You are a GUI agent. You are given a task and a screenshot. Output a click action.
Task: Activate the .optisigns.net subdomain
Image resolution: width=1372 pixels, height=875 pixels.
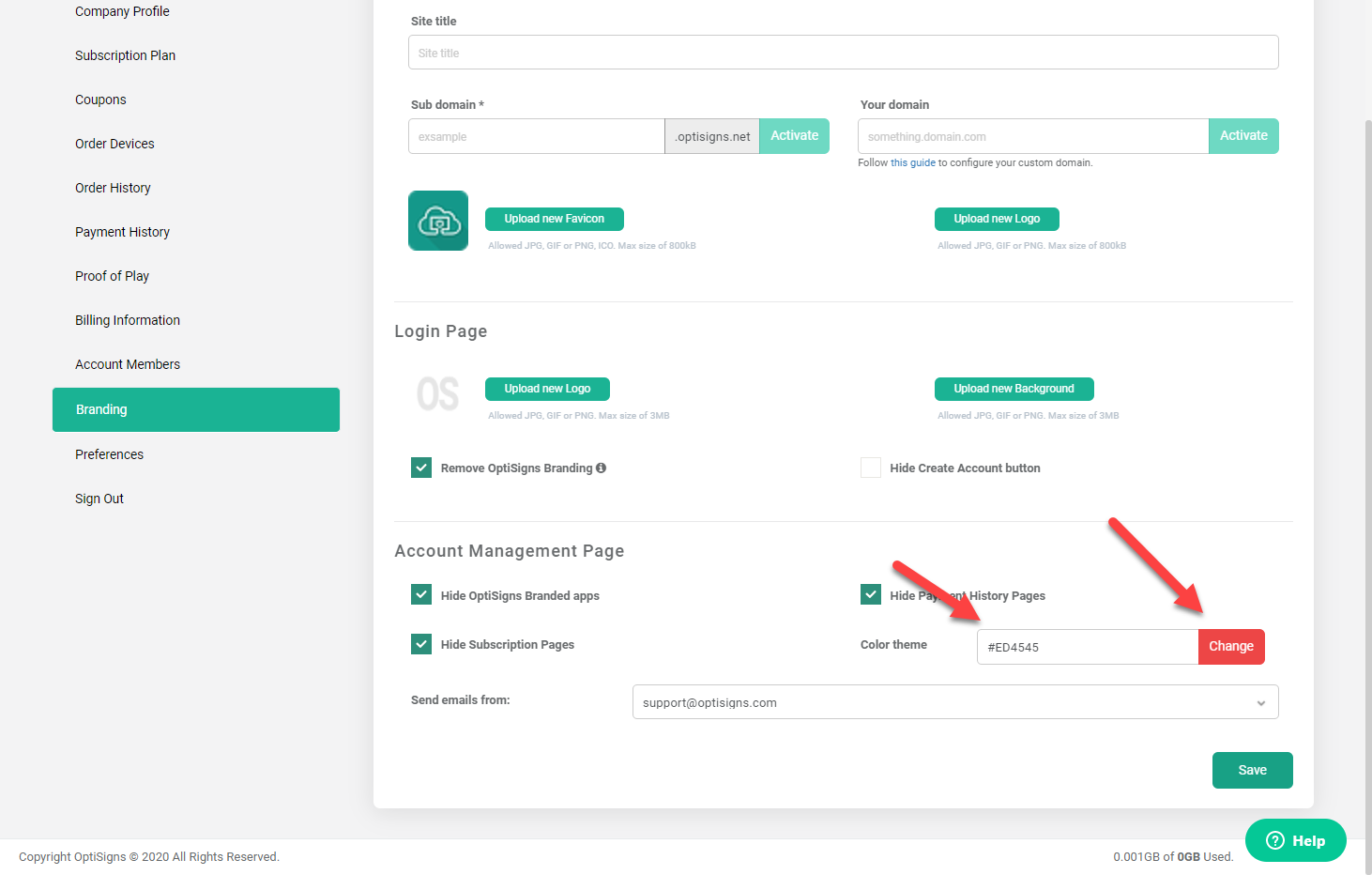[794, 135]
